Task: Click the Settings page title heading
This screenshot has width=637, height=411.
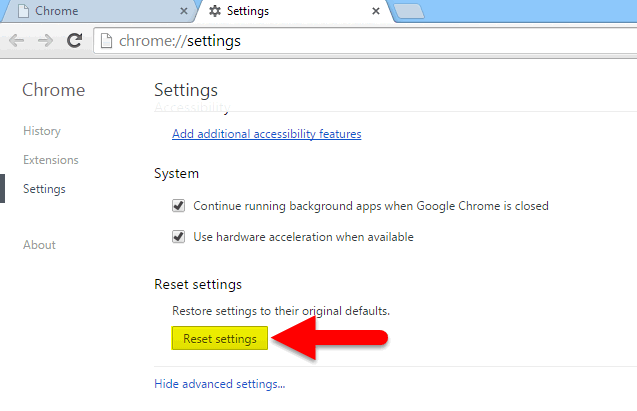Action: pyautogui.click(x=186, y=90)
